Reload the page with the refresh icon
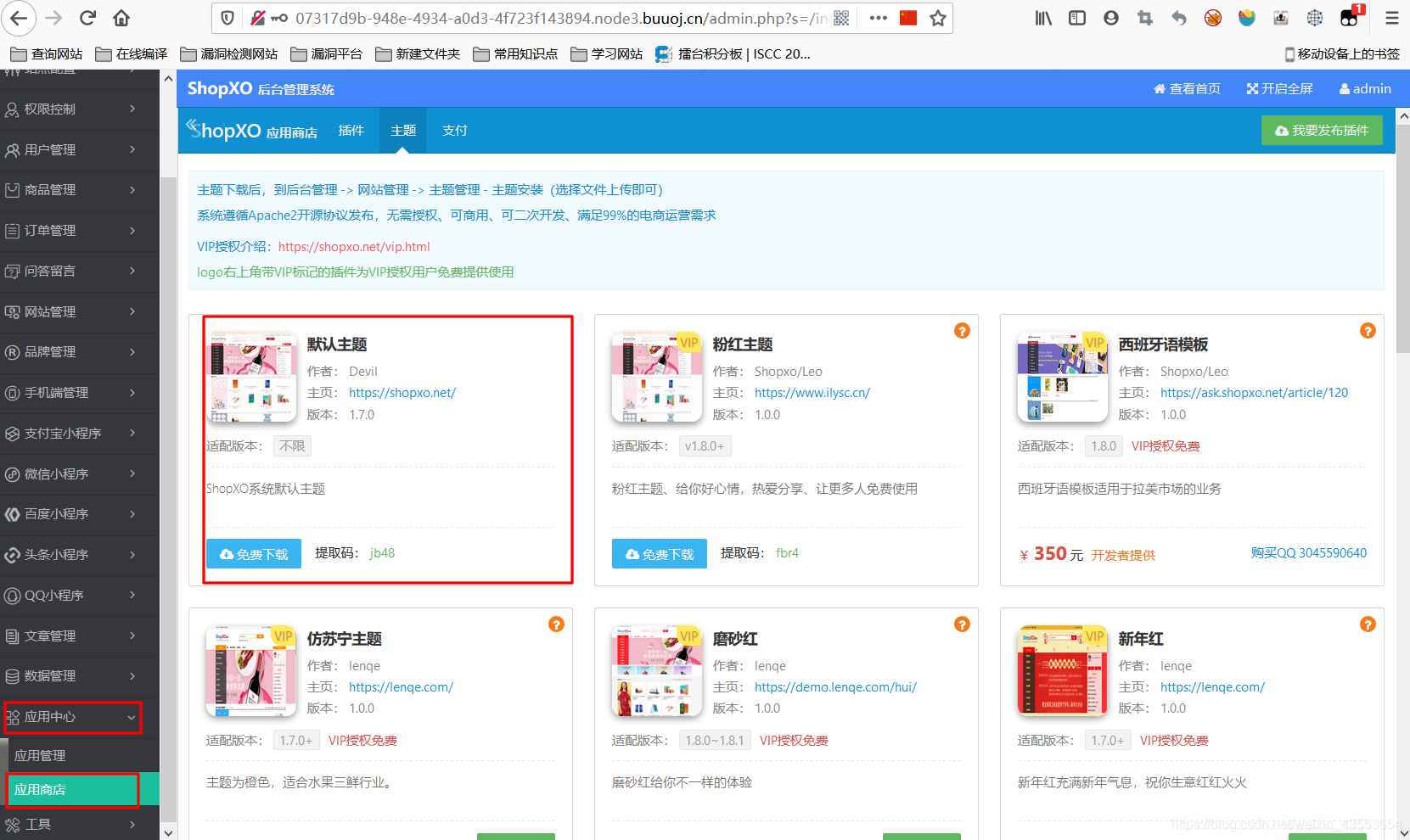Screen dimensions: 1410x840 click(x=87, y=18)
